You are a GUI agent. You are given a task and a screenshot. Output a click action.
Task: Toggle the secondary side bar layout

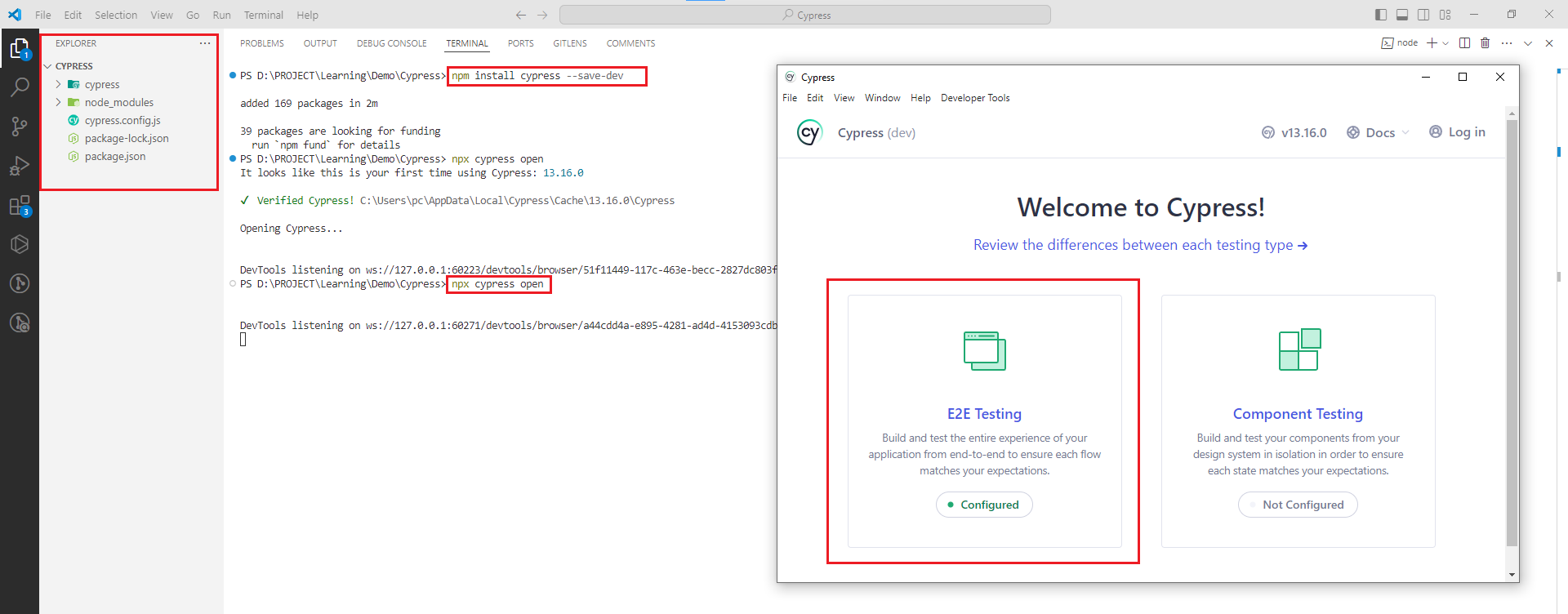coord(1423,15)
